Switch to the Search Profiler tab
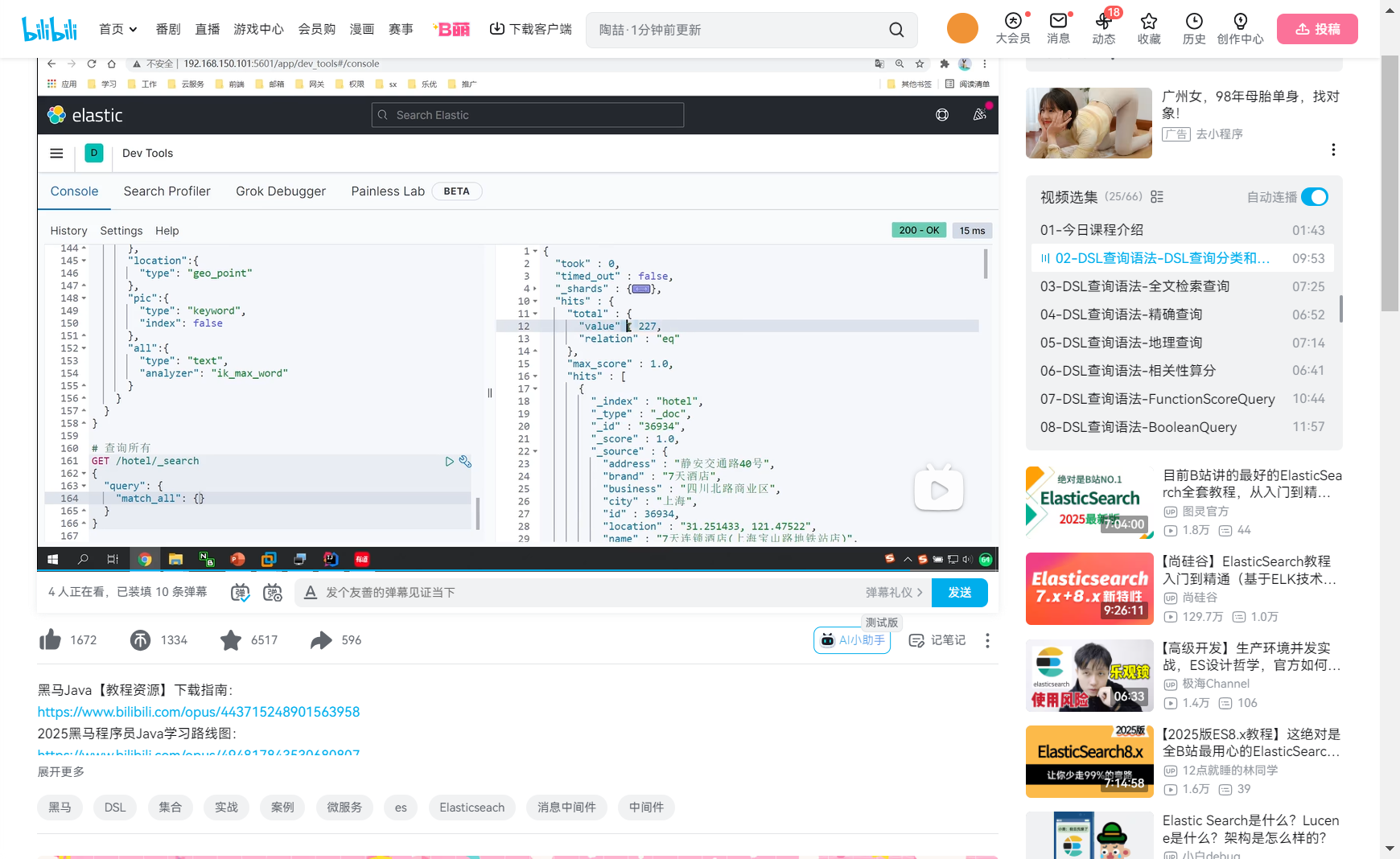This screenshot has width=1400, height=859. pyautogui.click(x=167, y=191)
